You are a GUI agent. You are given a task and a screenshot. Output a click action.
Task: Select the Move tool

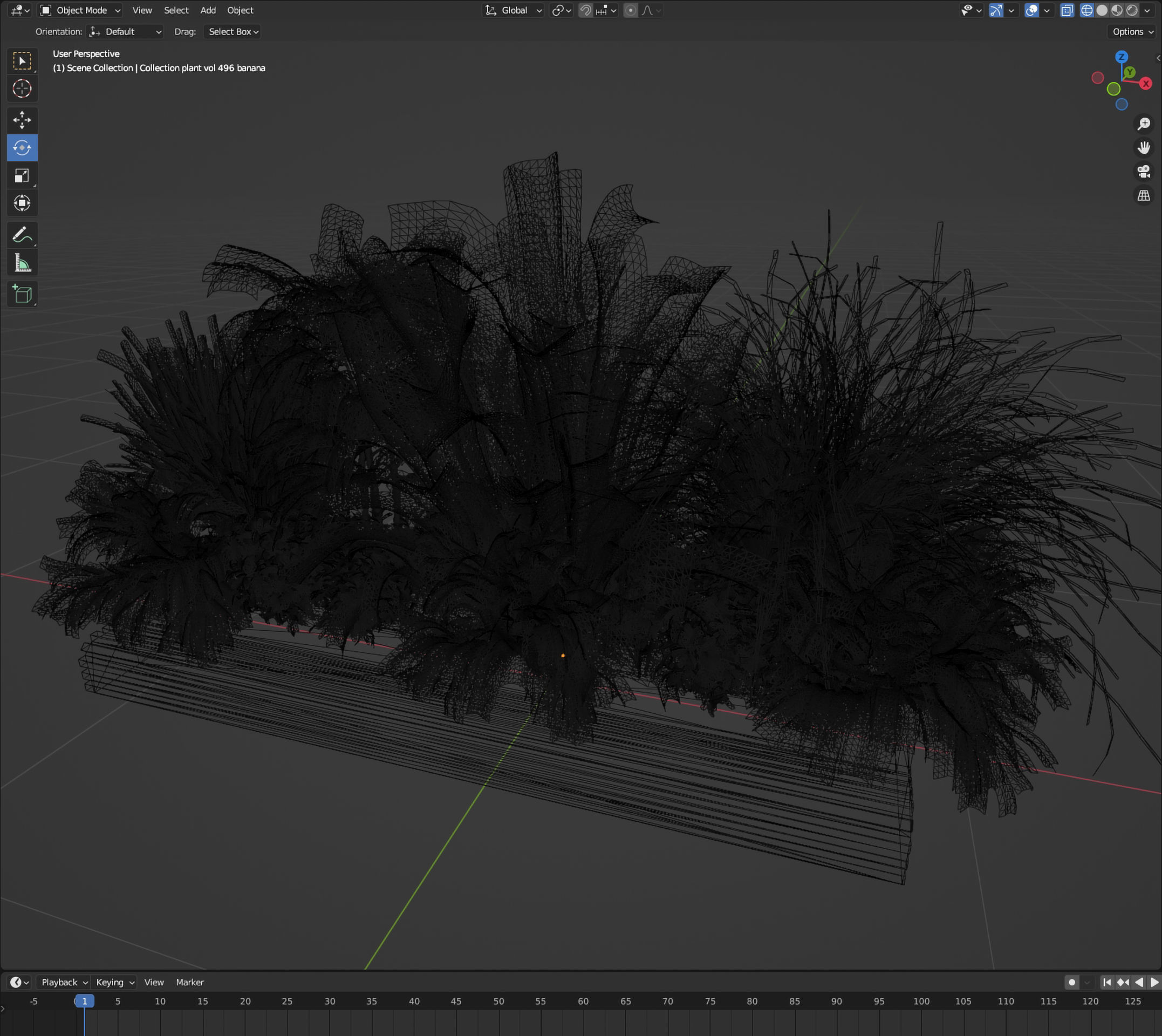coord(22,120)
